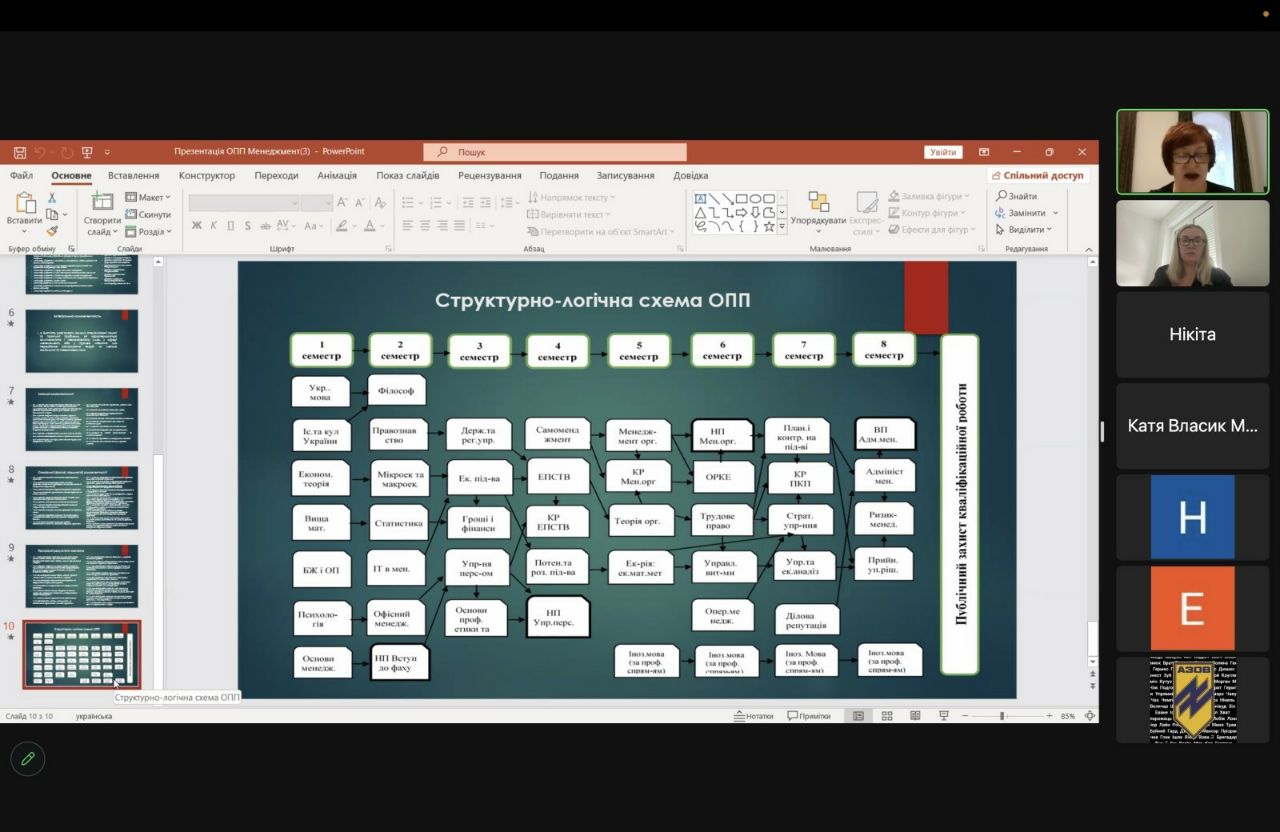Click the zoom in plus button
This screenshot has height=832, width=1280.
(1049, 716)
